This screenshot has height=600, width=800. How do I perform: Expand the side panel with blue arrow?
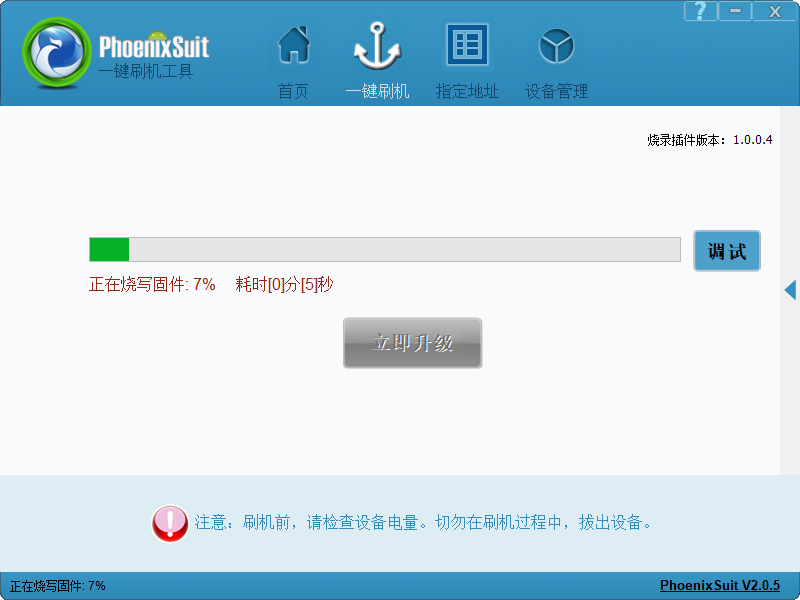pyautogui.click(x=790, y=290)
